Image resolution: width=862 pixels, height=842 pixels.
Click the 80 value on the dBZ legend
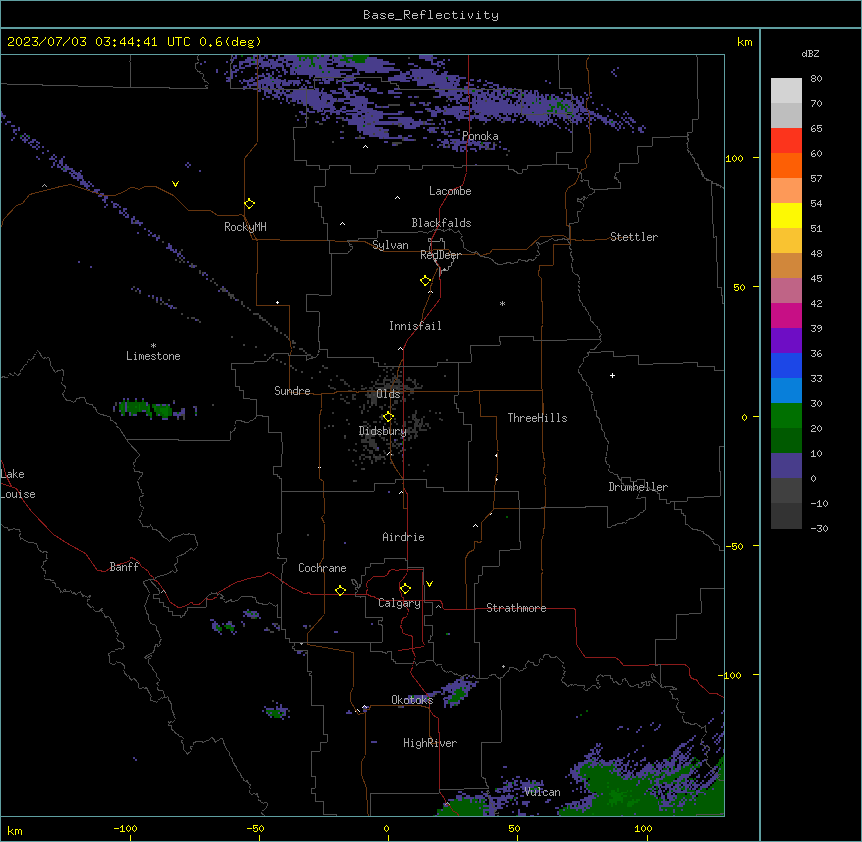816,79
